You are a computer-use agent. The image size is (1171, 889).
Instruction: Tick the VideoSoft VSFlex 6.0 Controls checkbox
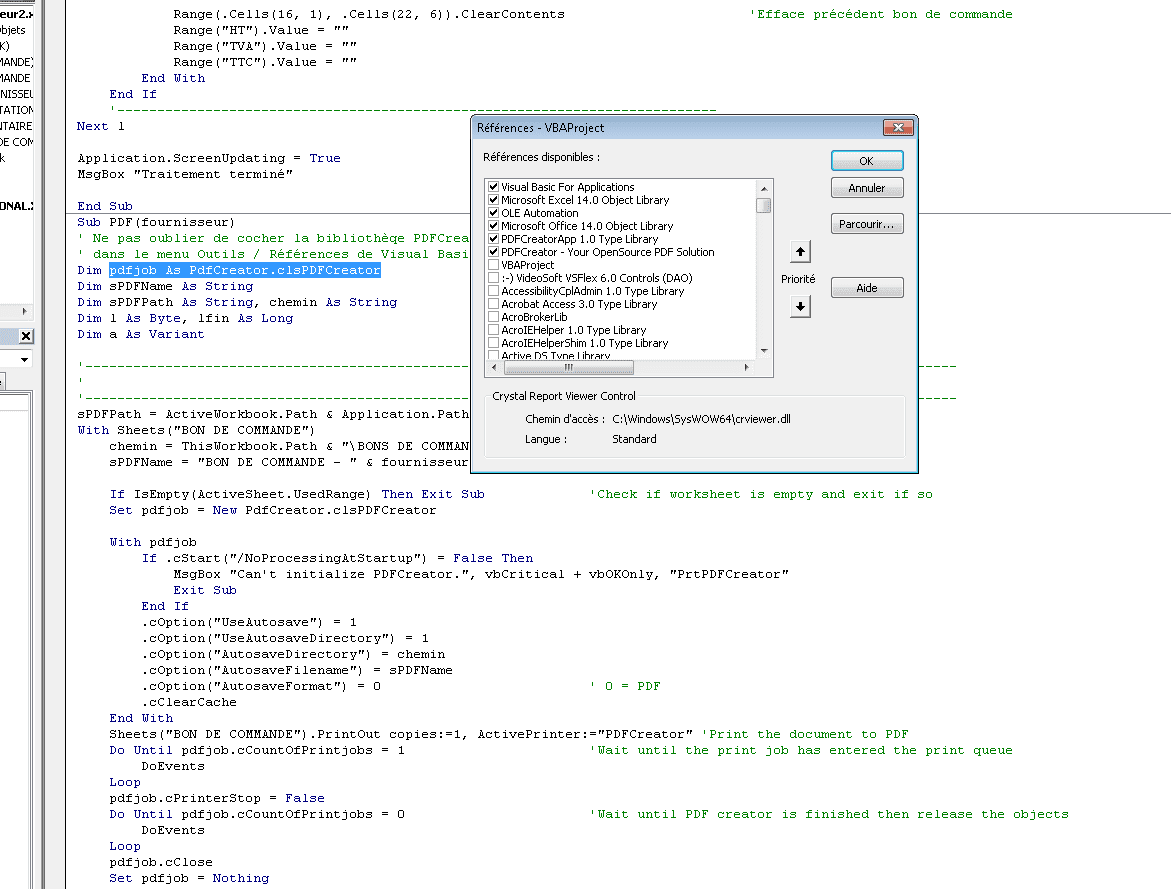click(x=493, y=278)
